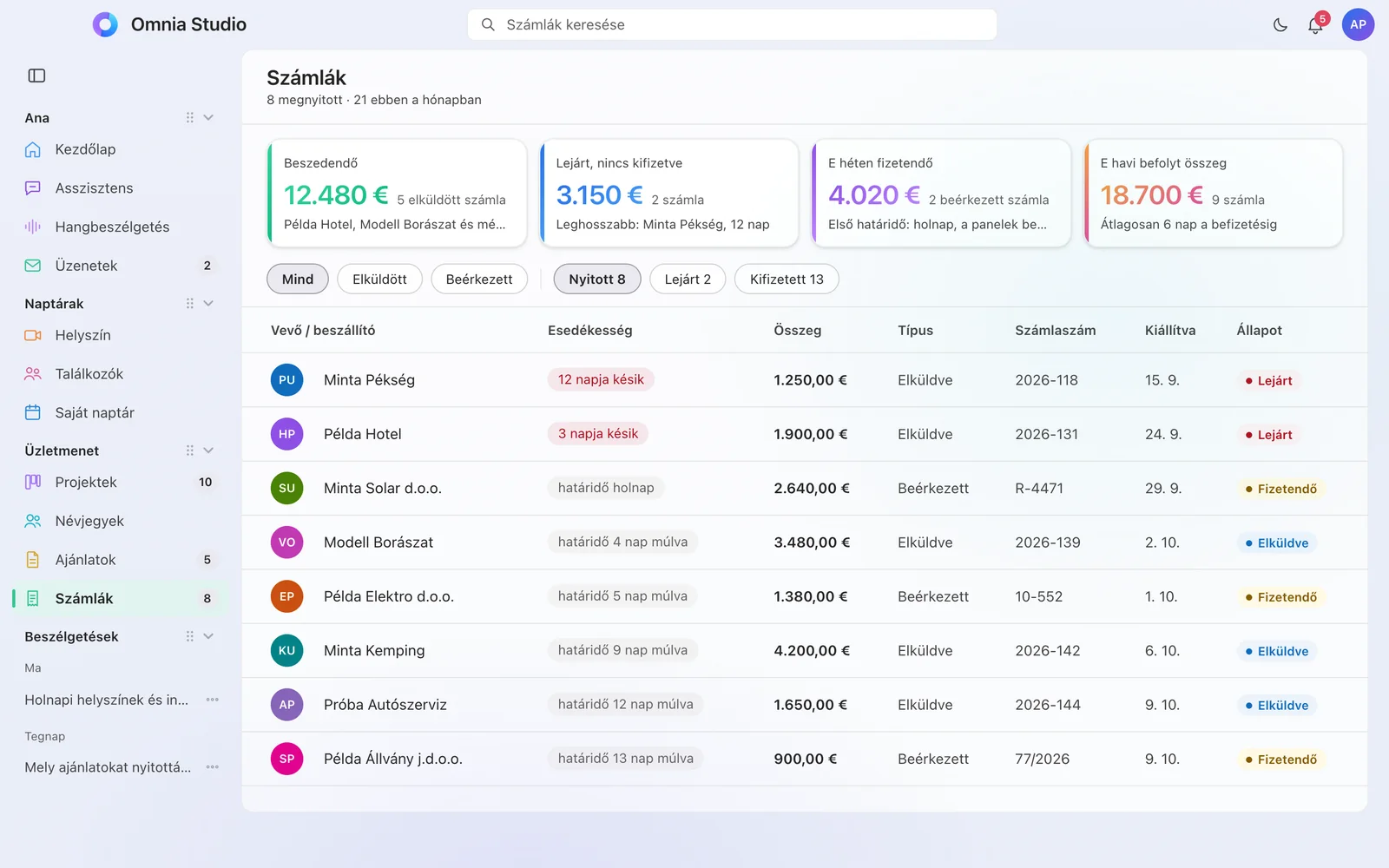Screen dimensions: 1389x868
Task: Collapse the Naptárak section with the chevron
Action: (x=208, y=304)
